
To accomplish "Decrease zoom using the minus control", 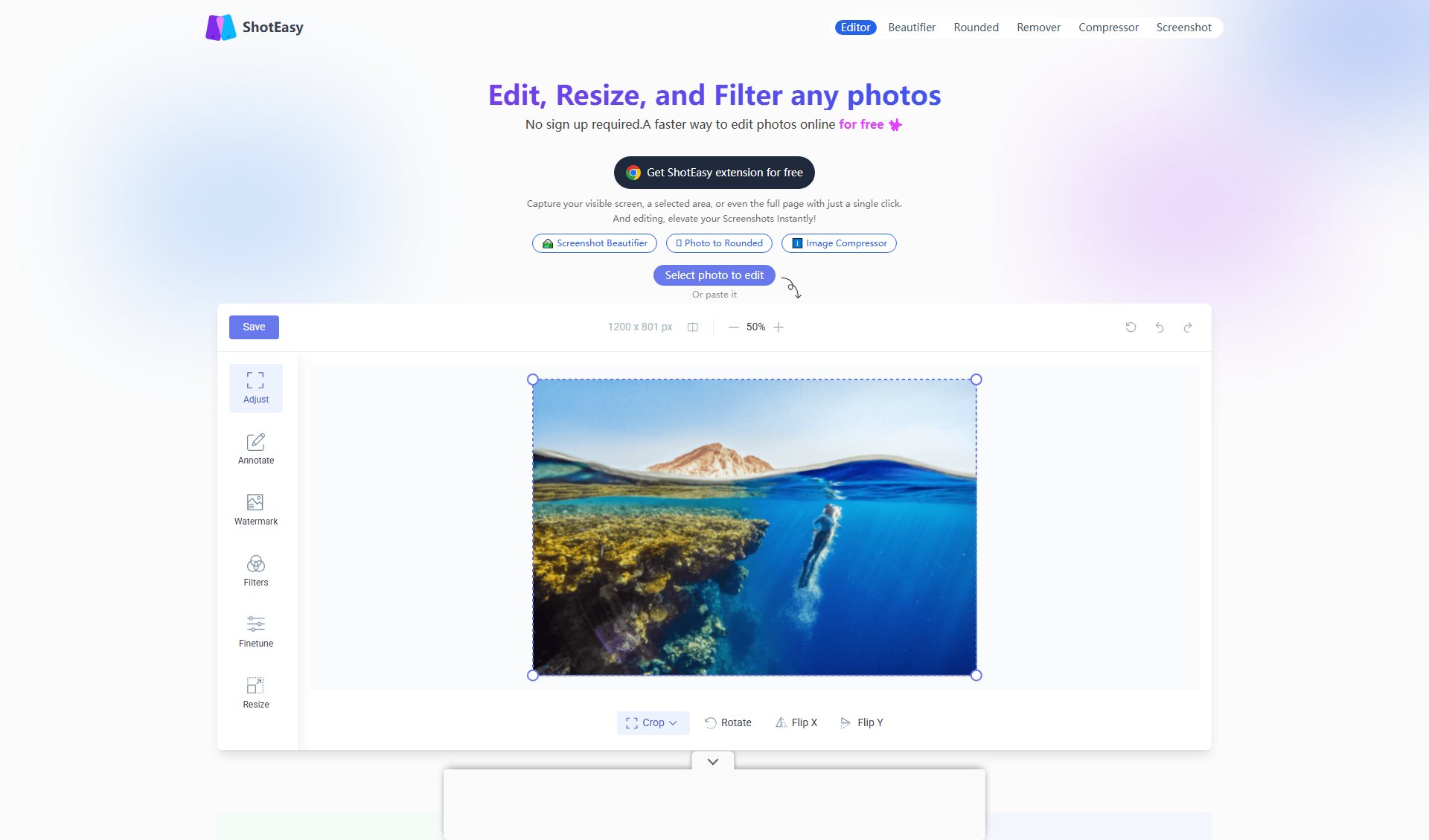I will point(732,327).
